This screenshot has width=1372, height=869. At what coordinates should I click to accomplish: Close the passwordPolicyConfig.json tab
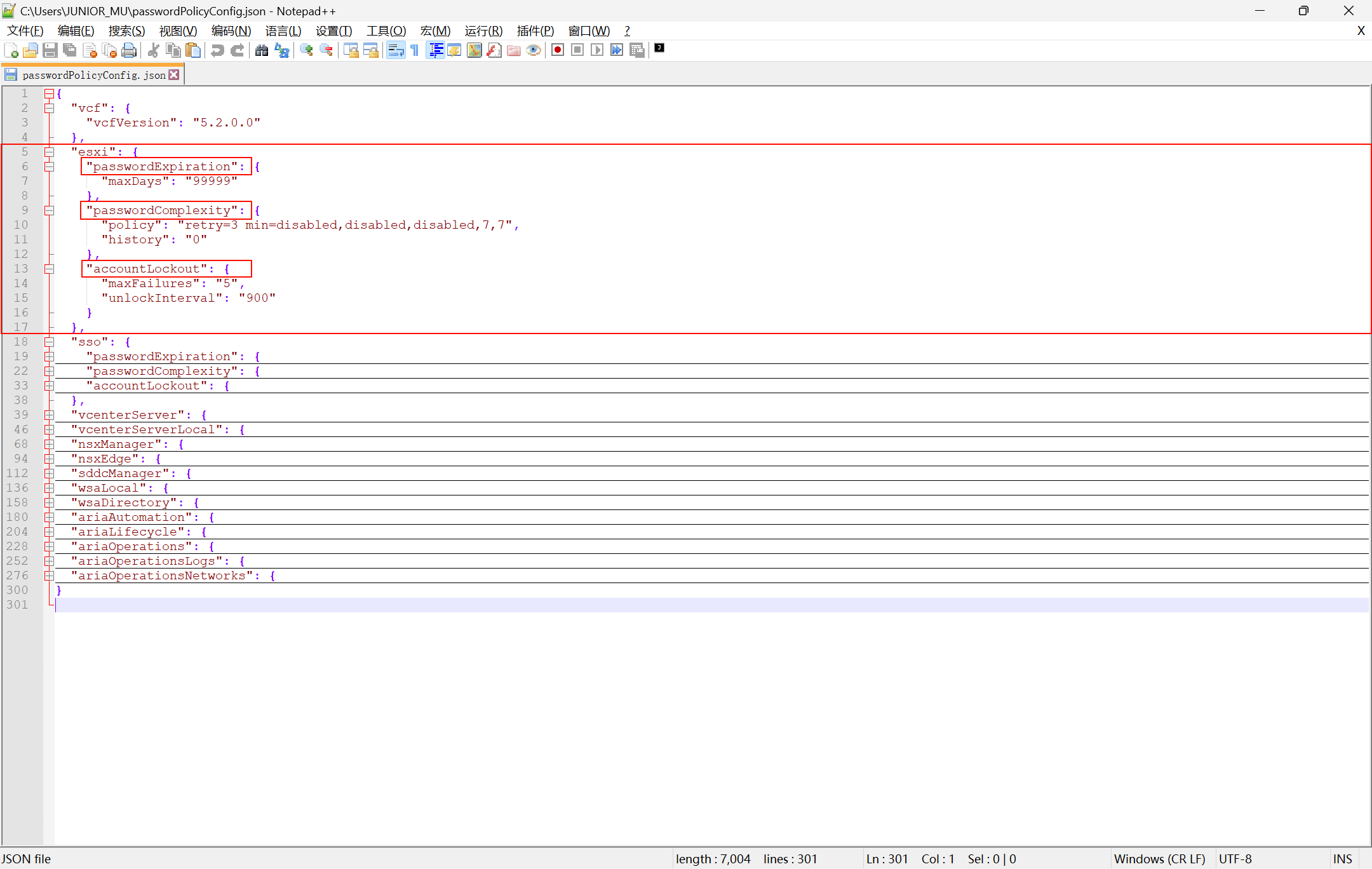pos(174,75)
